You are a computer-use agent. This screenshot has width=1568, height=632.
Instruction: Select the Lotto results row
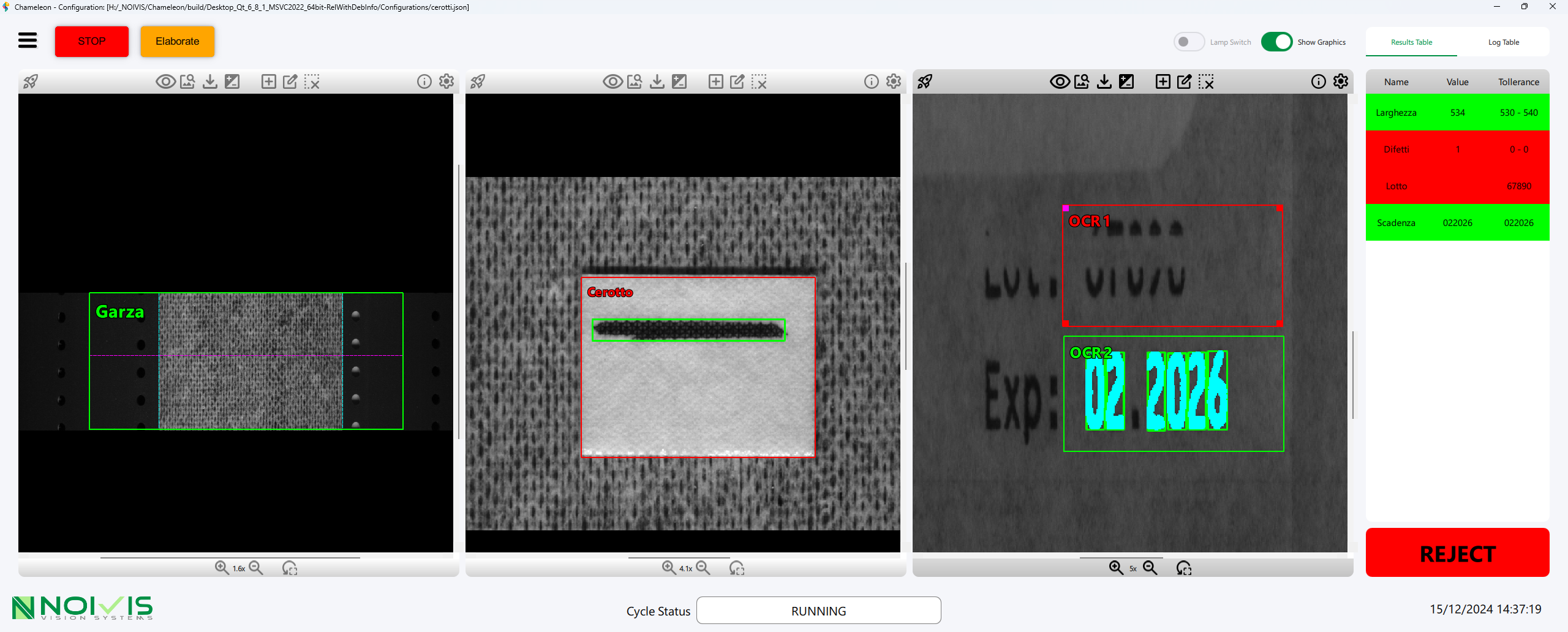tap(1458, 186)
